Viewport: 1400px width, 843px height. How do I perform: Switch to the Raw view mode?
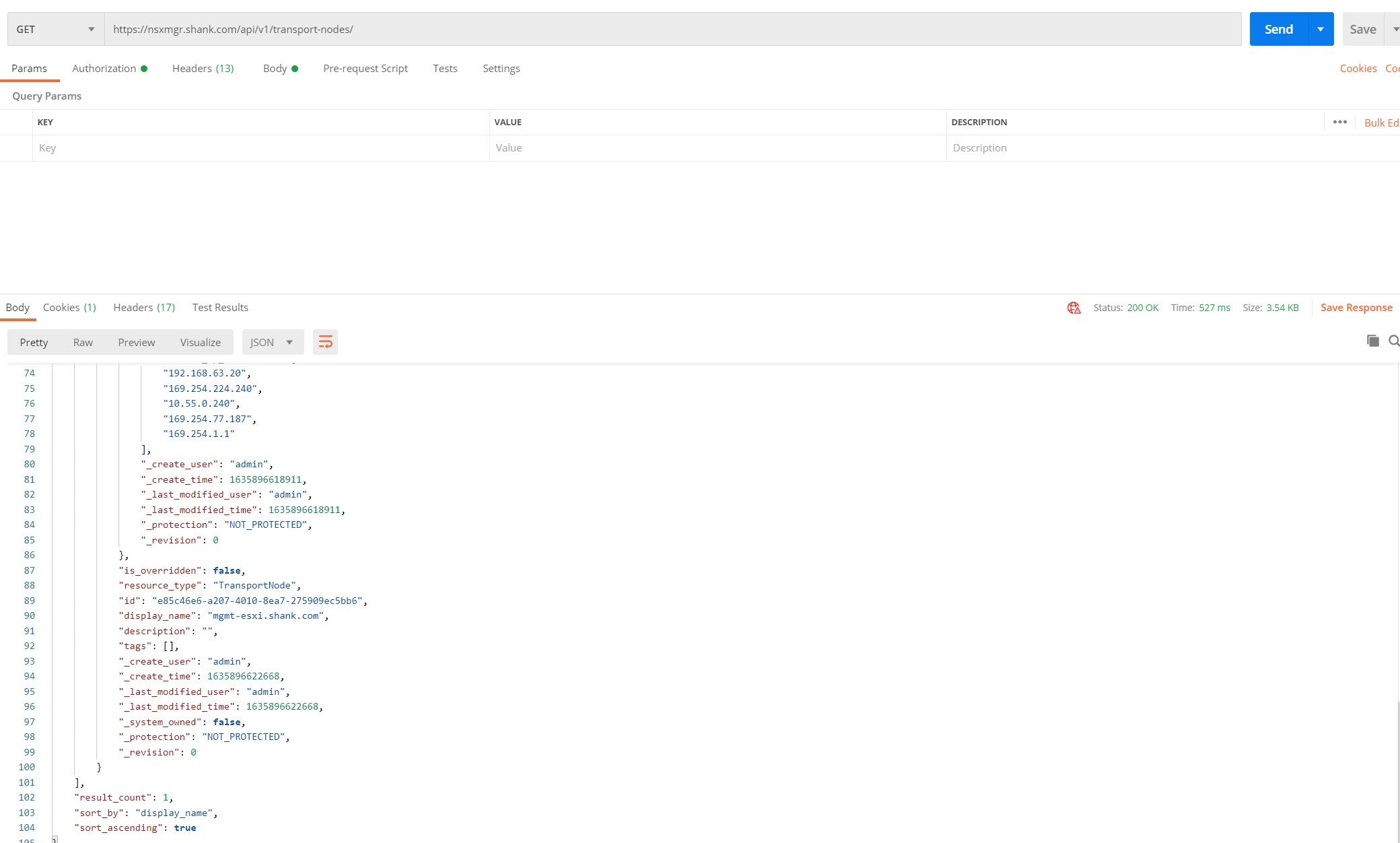click(83, 342)
